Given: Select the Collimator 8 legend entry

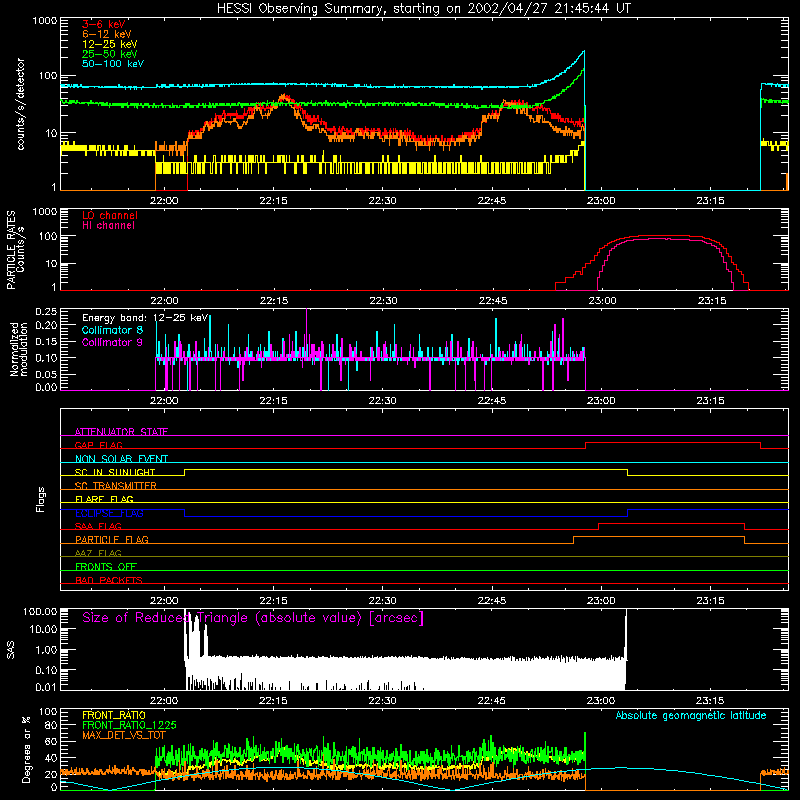Looking at the screenshot, I should [x=112, y=330].
